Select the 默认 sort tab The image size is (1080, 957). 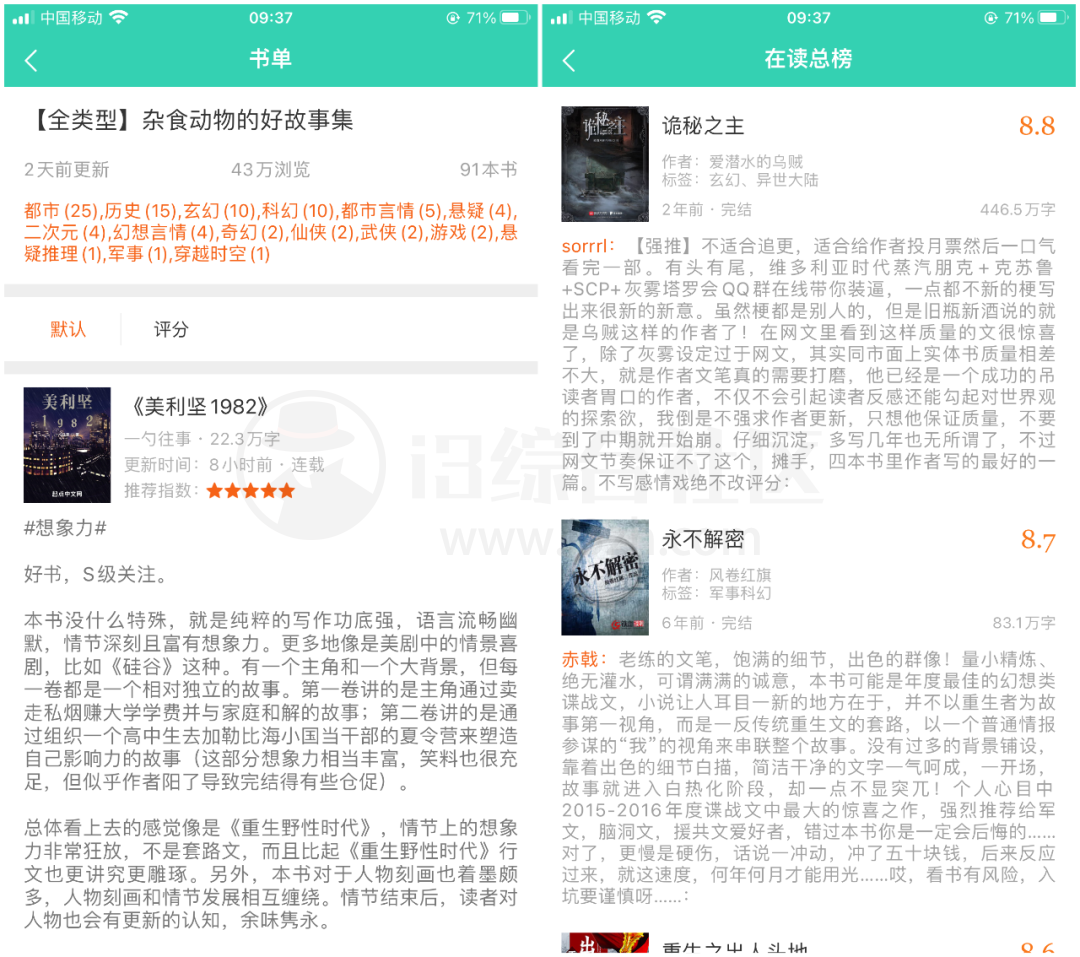68,329
